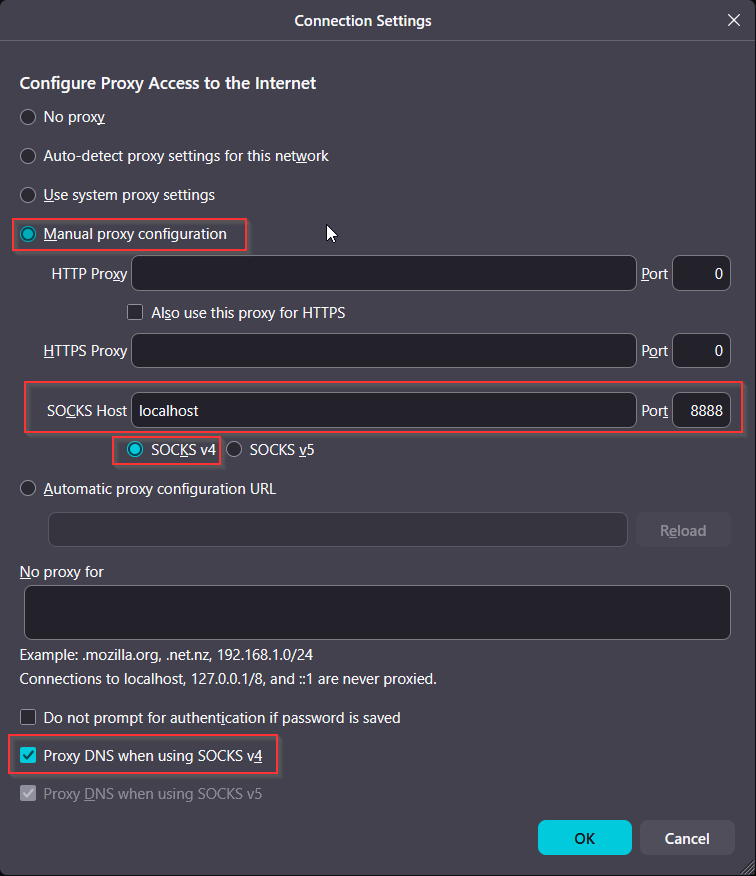This screenshot has height=876, width=756.
Task: Click the Cancel button
Action: tap(686, 838)
